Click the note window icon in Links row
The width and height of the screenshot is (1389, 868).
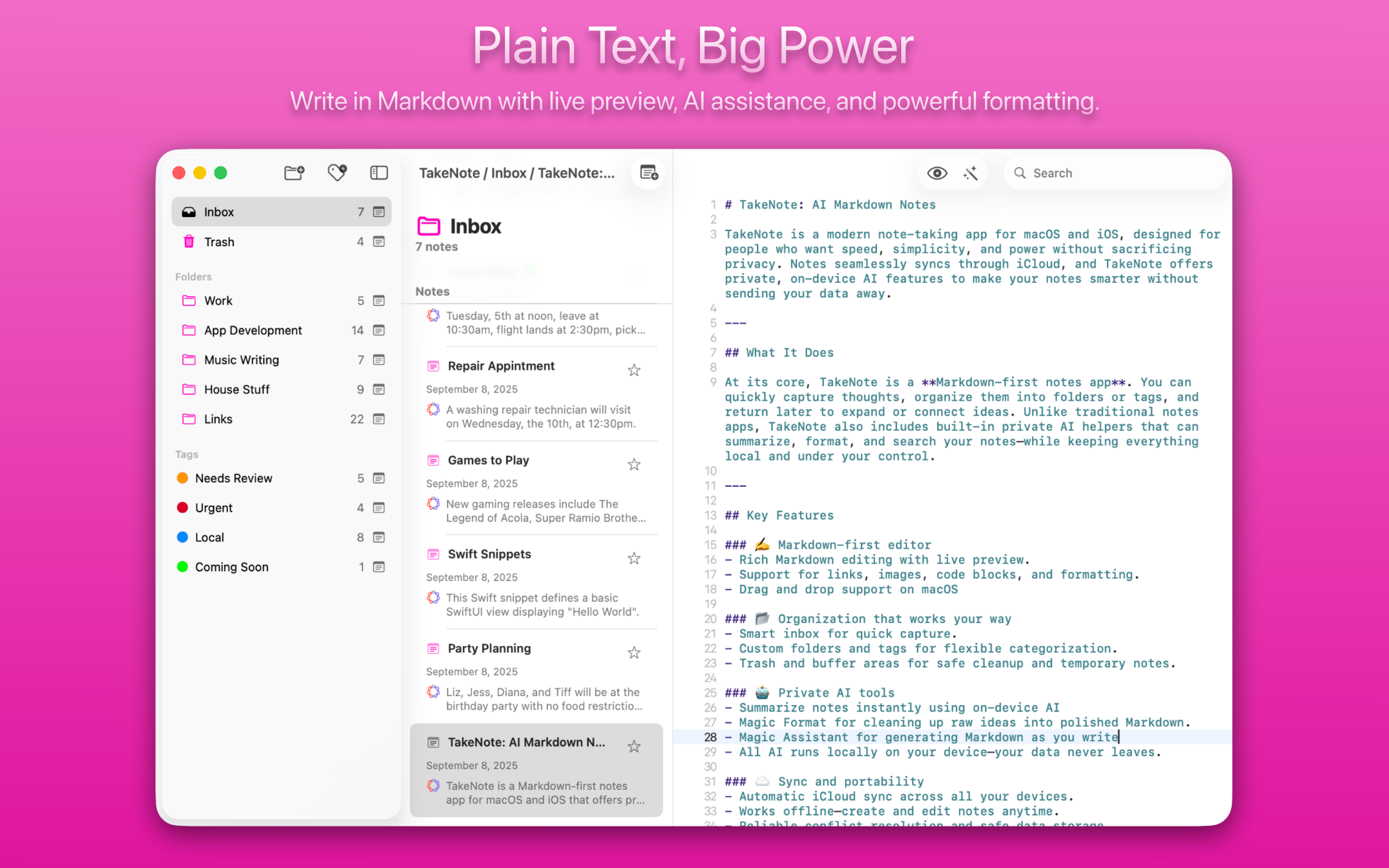379,419
